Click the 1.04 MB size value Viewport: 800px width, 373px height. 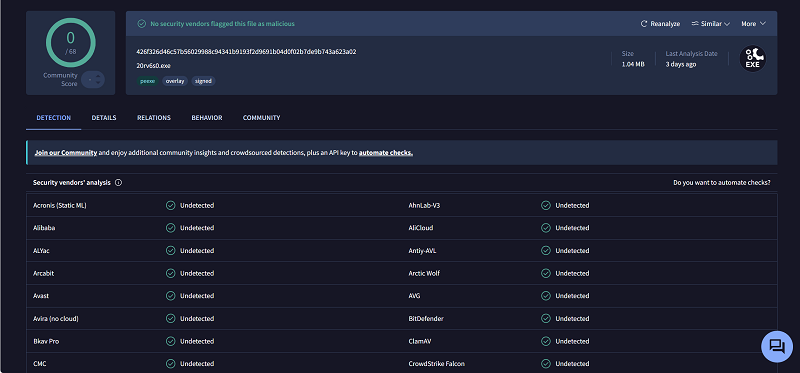(x=633, y=64)
